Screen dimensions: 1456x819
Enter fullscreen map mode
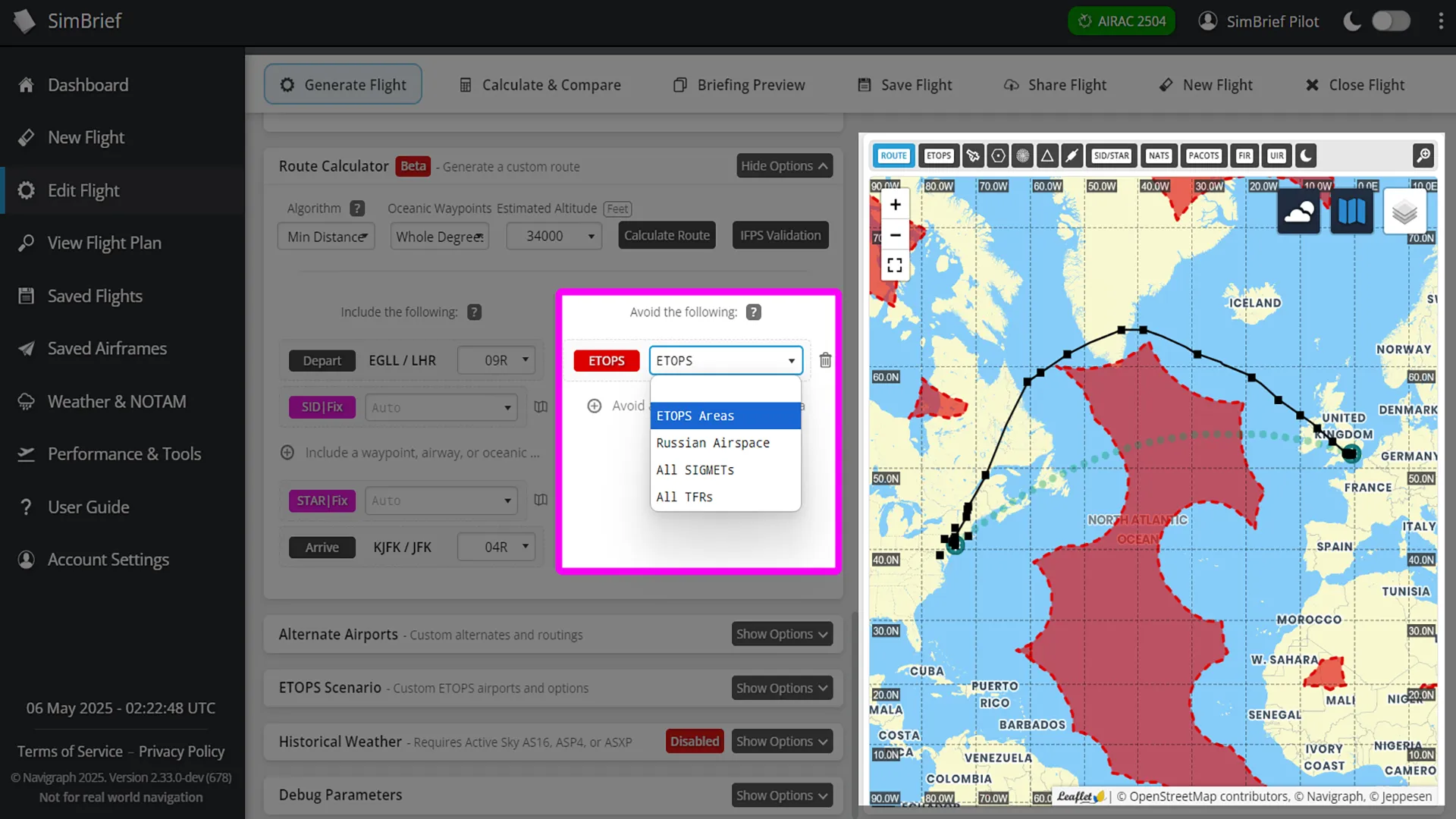894,265
